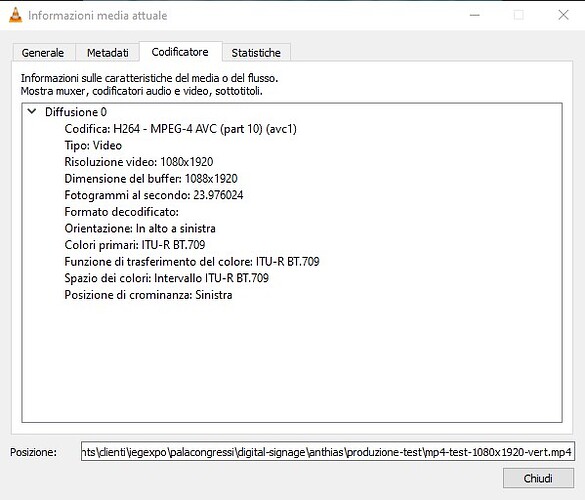The image size is (585, 500).
Task: Open the Metadati tab
Action: [107, 53]
